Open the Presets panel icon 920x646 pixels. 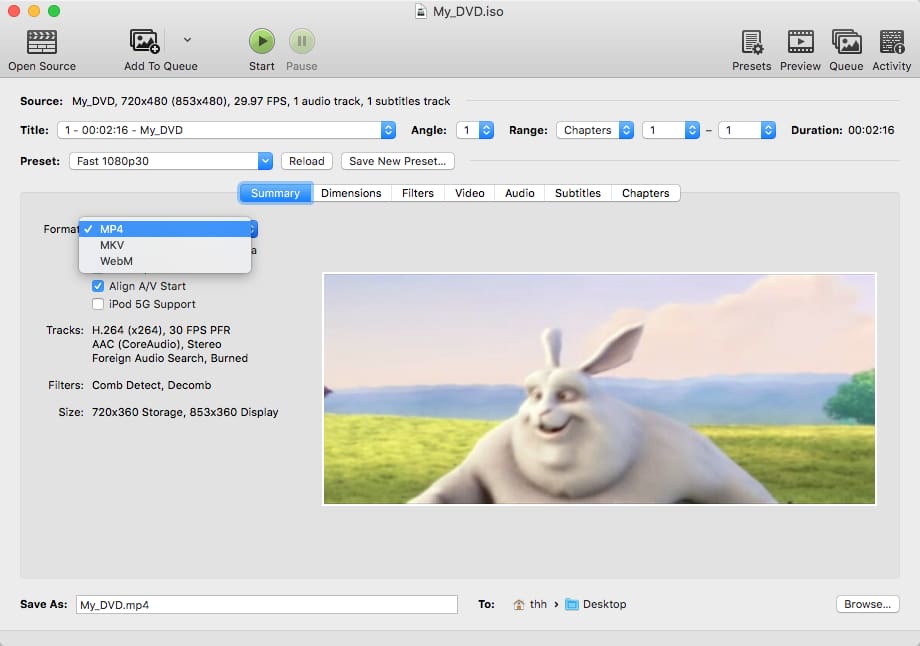tap(751, 42)
